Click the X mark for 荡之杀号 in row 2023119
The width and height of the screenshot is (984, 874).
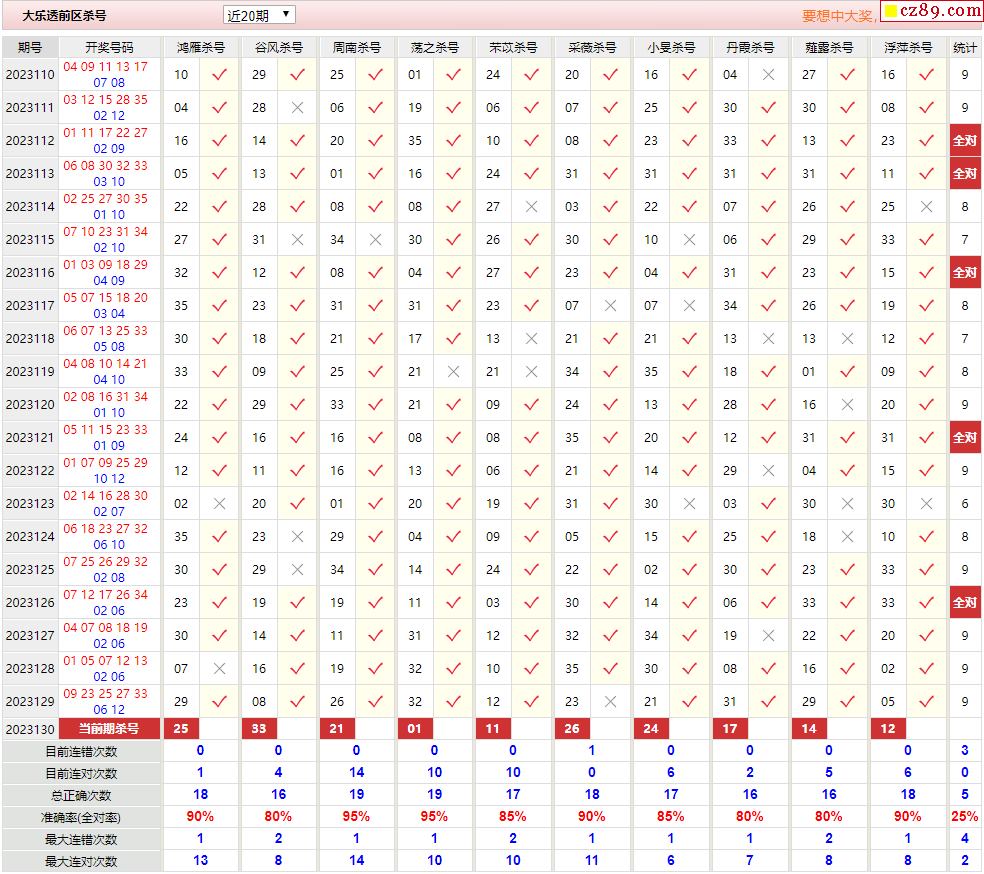[453, 371]
